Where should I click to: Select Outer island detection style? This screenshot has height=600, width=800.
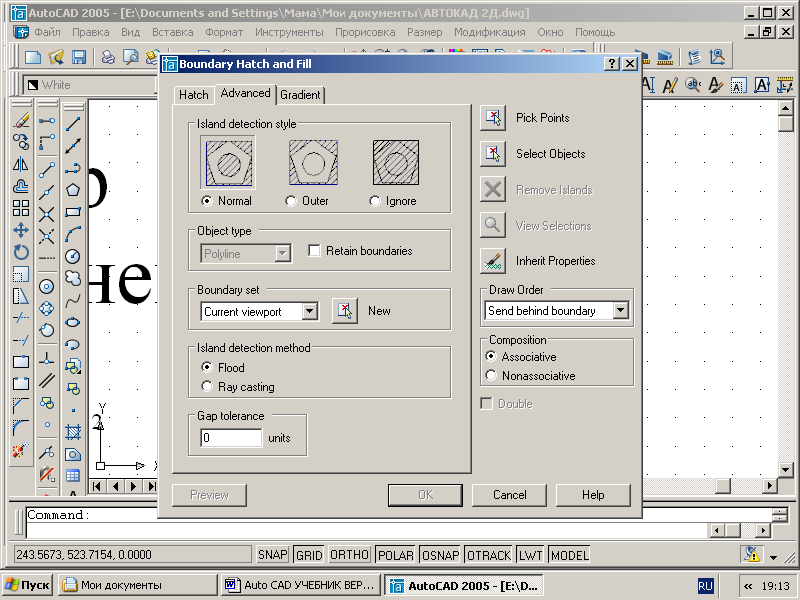(291, 201)
